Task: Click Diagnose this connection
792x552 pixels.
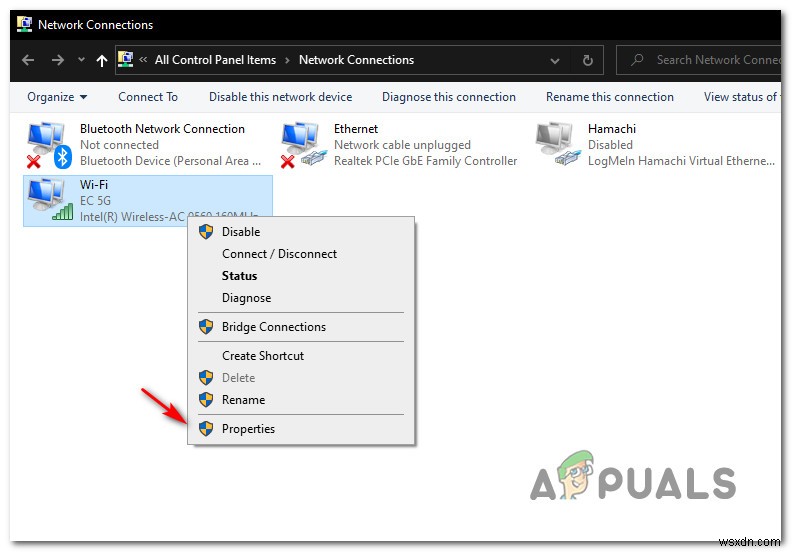Action: coord(449,96)
